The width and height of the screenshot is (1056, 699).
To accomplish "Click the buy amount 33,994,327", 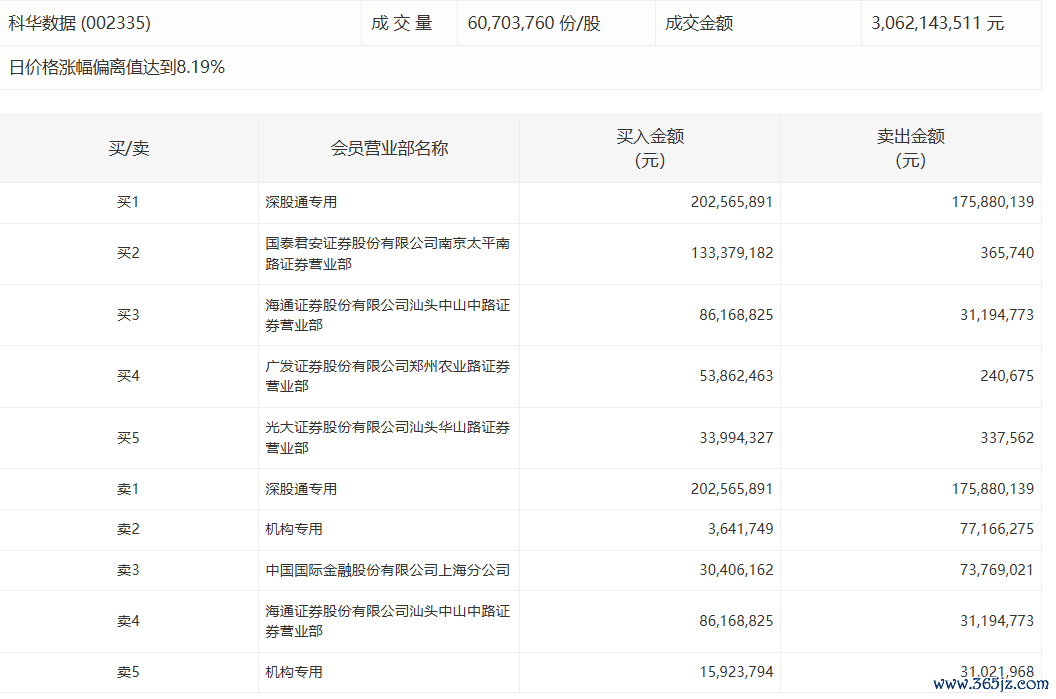I will coord(736,438).
